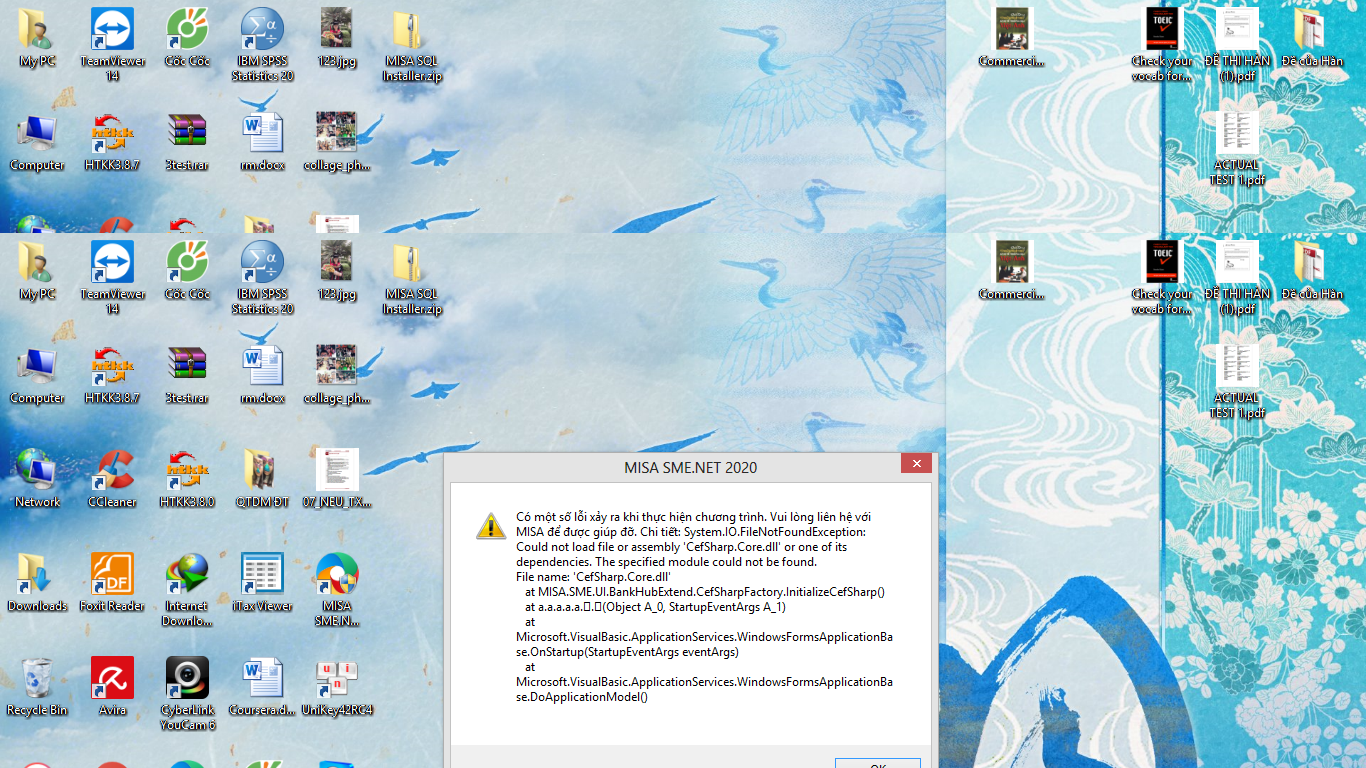This screenshot has width=1366, height=768.
Task: Select the Coursera Word document icon
Action: (262, 686)
